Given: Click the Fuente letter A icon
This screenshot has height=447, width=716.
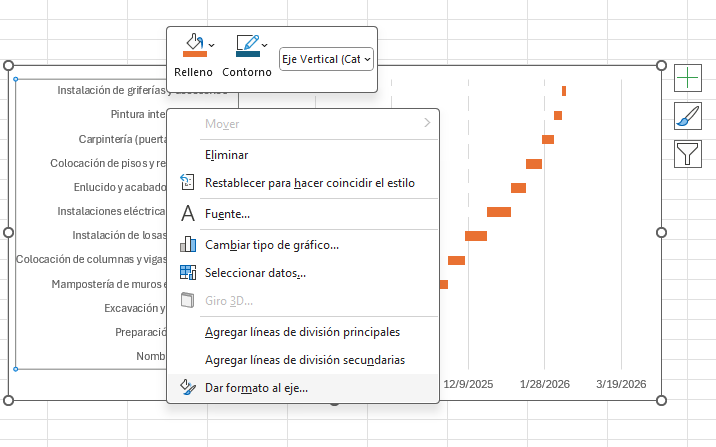Looking at the screenshot, I should [187, 213].
